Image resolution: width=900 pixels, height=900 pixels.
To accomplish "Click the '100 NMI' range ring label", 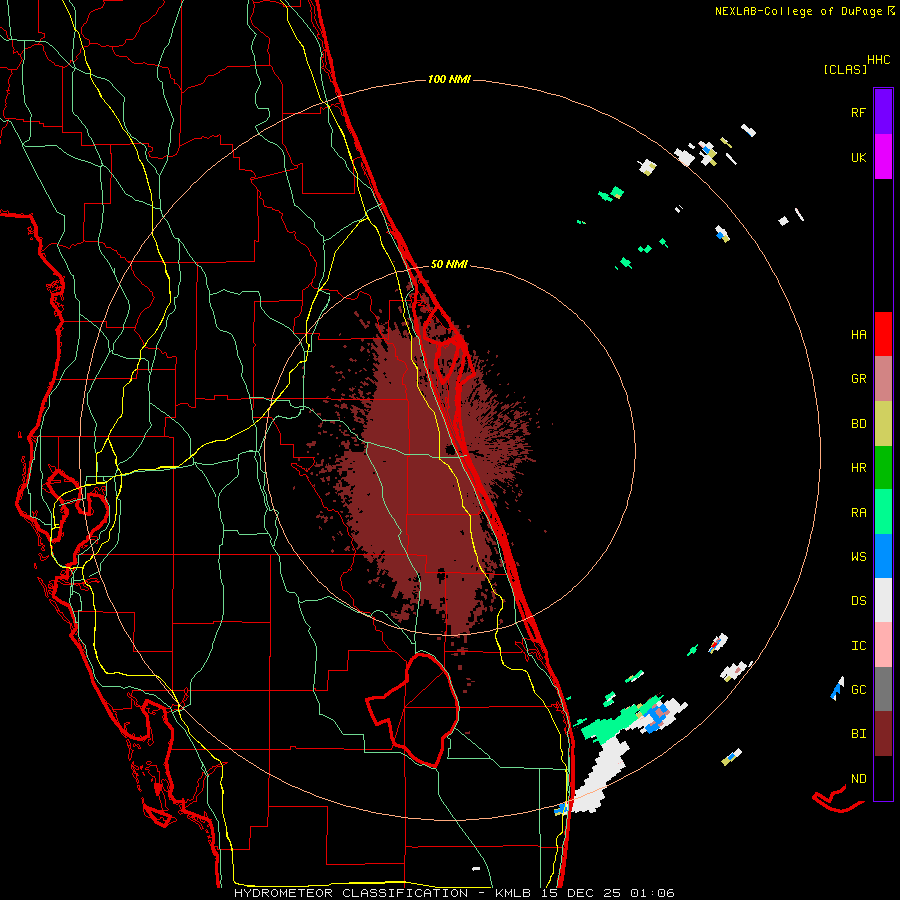I will [449, 79].
